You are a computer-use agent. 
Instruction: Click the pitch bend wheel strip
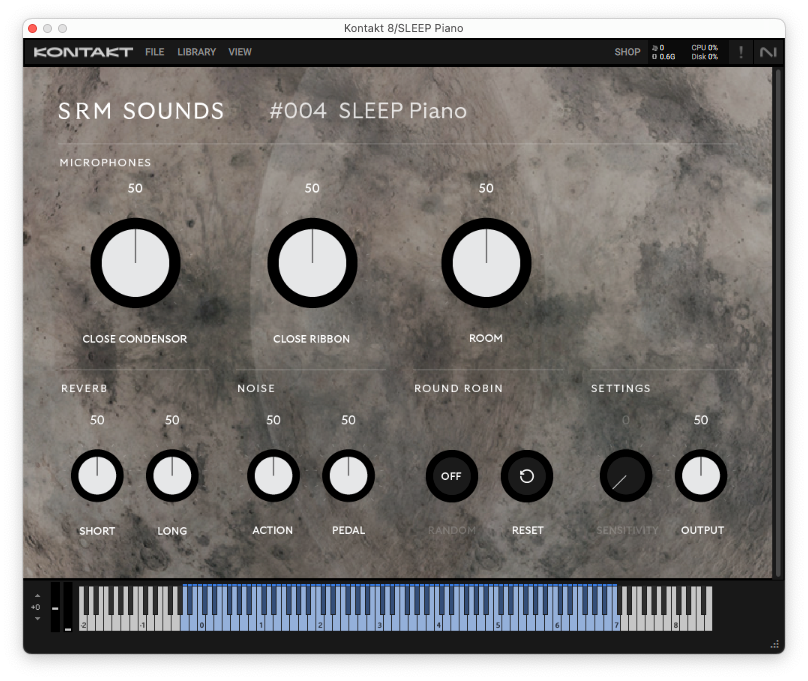[55, 607]
